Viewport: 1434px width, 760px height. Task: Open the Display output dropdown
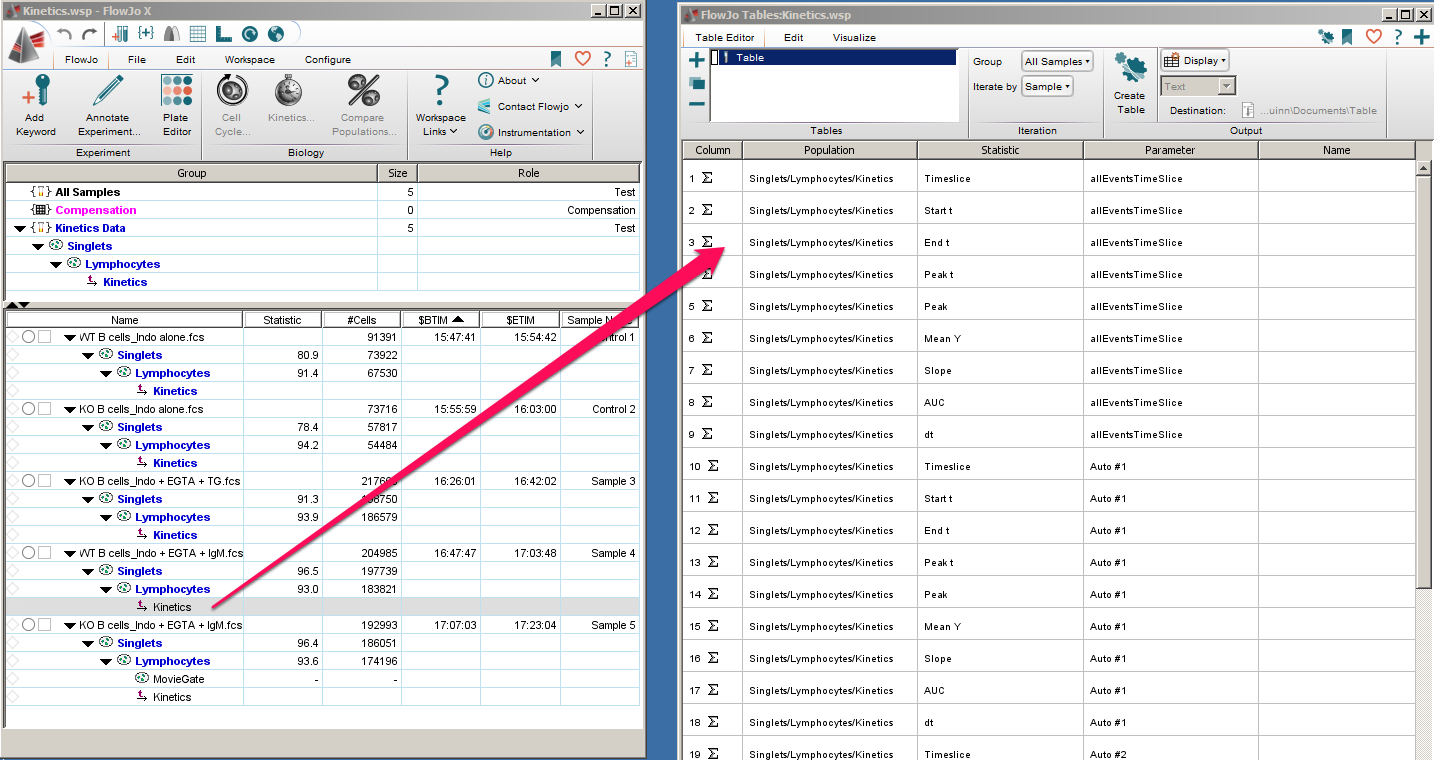click(1194, 60)
